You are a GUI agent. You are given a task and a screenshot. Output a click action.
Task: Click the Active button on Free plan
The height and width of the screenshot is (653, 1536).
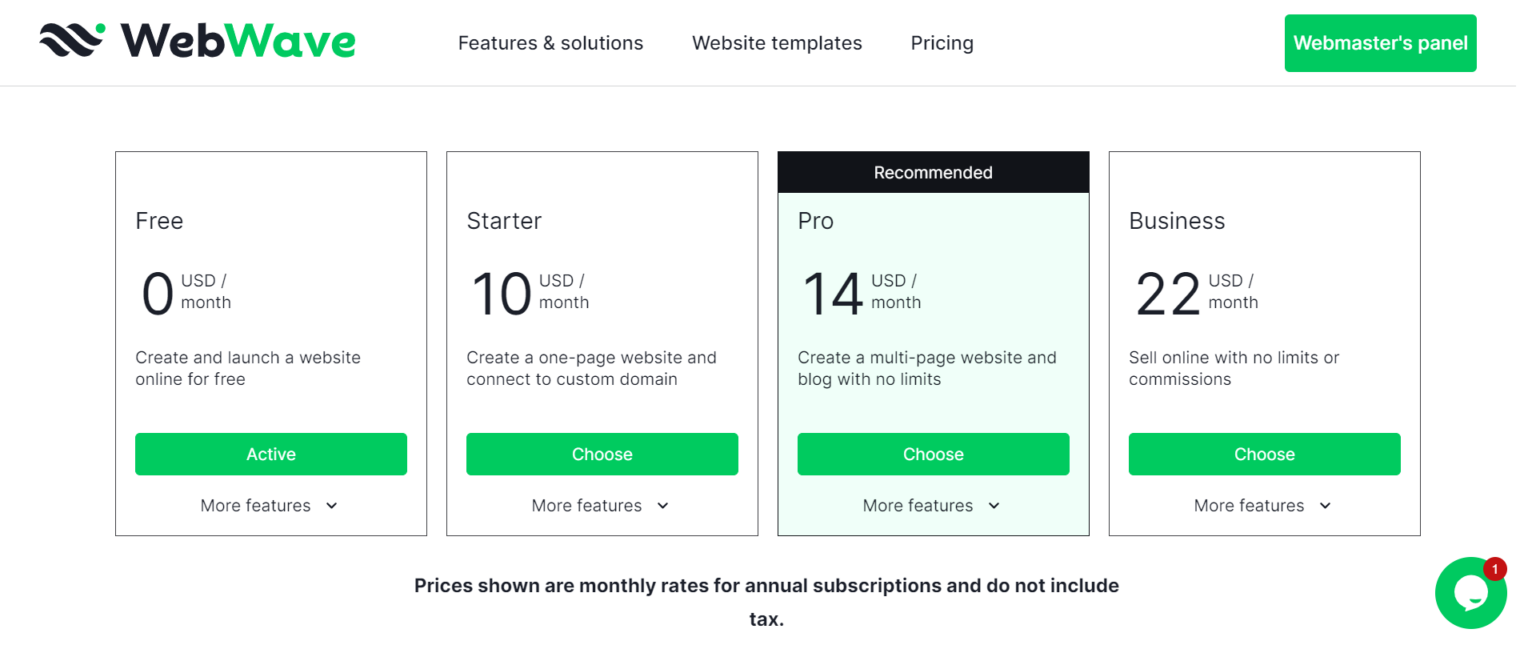pyautogui.click(x=271, y=454)
